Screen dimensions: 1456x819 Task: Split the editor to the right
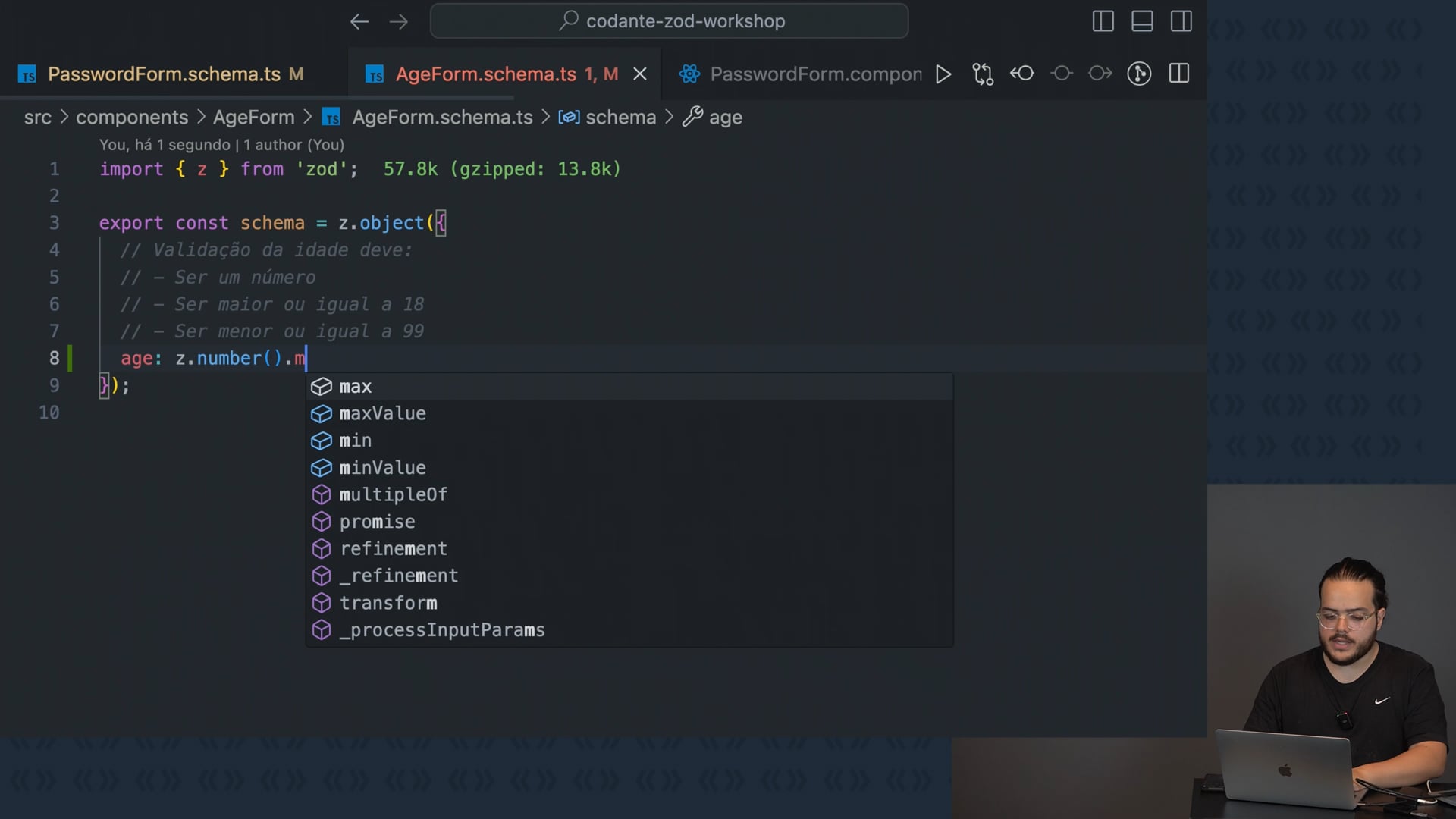click(1179, 74)
